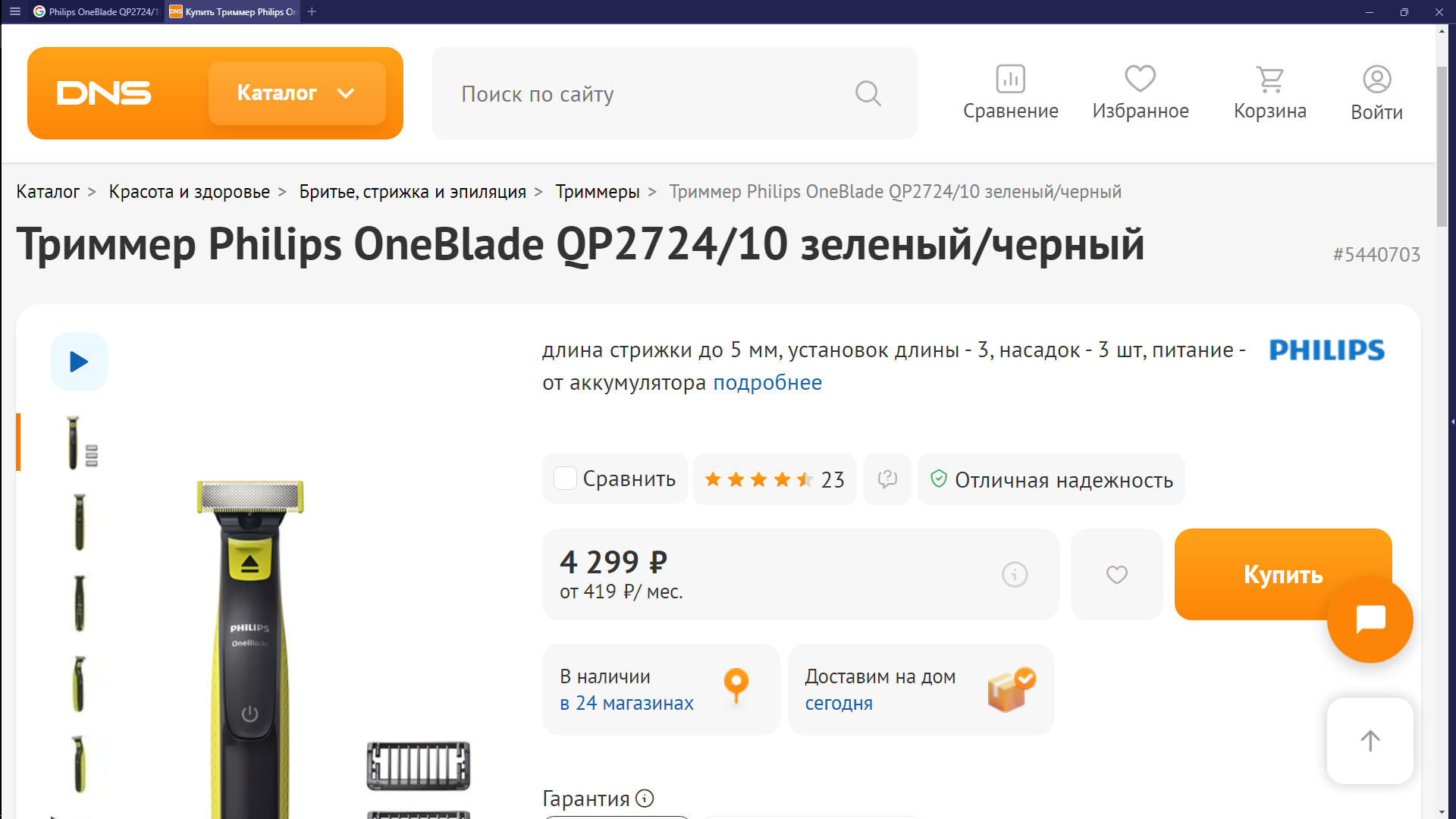Click the scroll-to-top arrow button
This screenshot has height=819, width=1456.
click(1370, 741)
